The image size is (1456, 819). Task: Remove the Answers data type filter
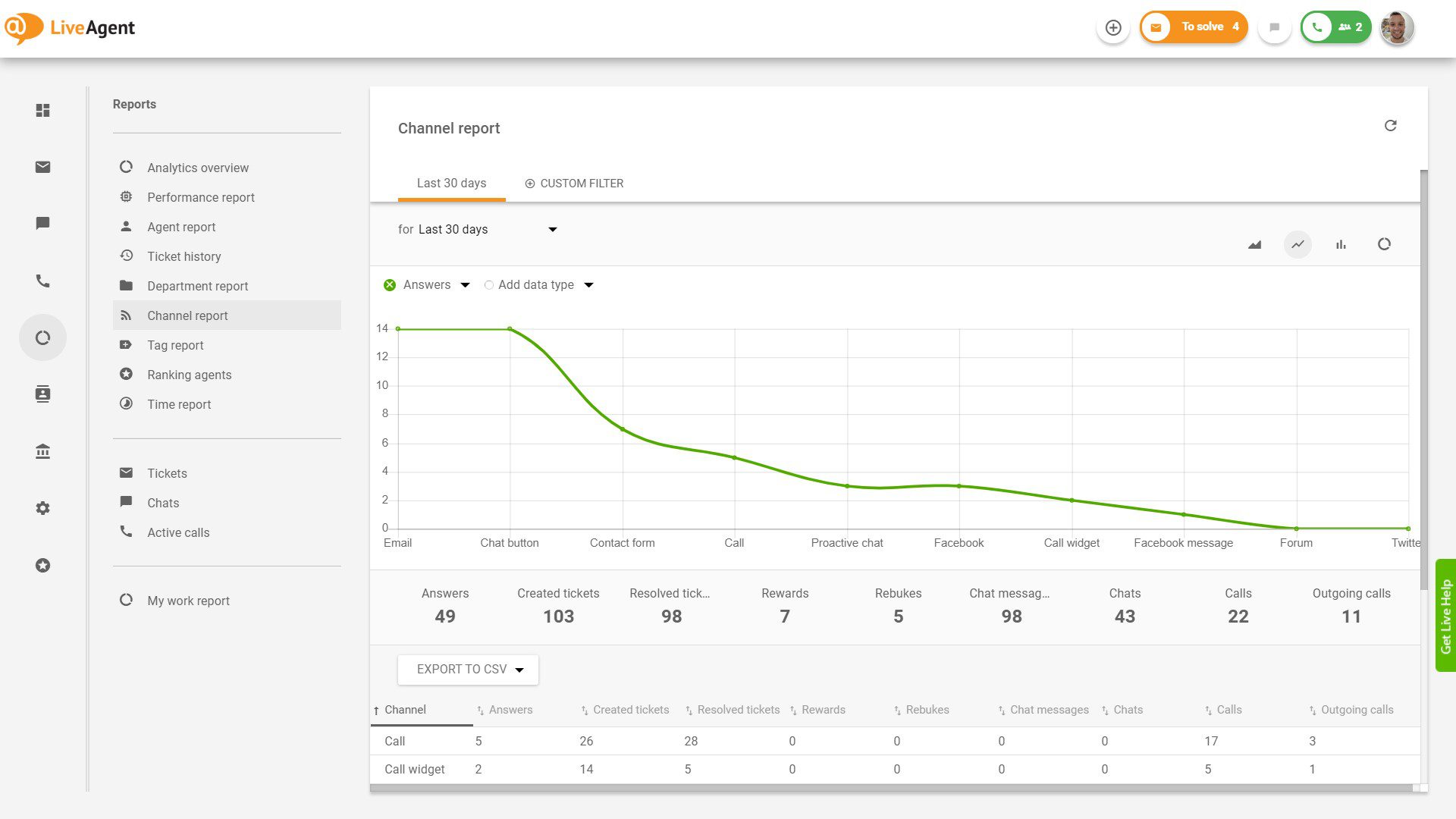click(x=390, y=284)
